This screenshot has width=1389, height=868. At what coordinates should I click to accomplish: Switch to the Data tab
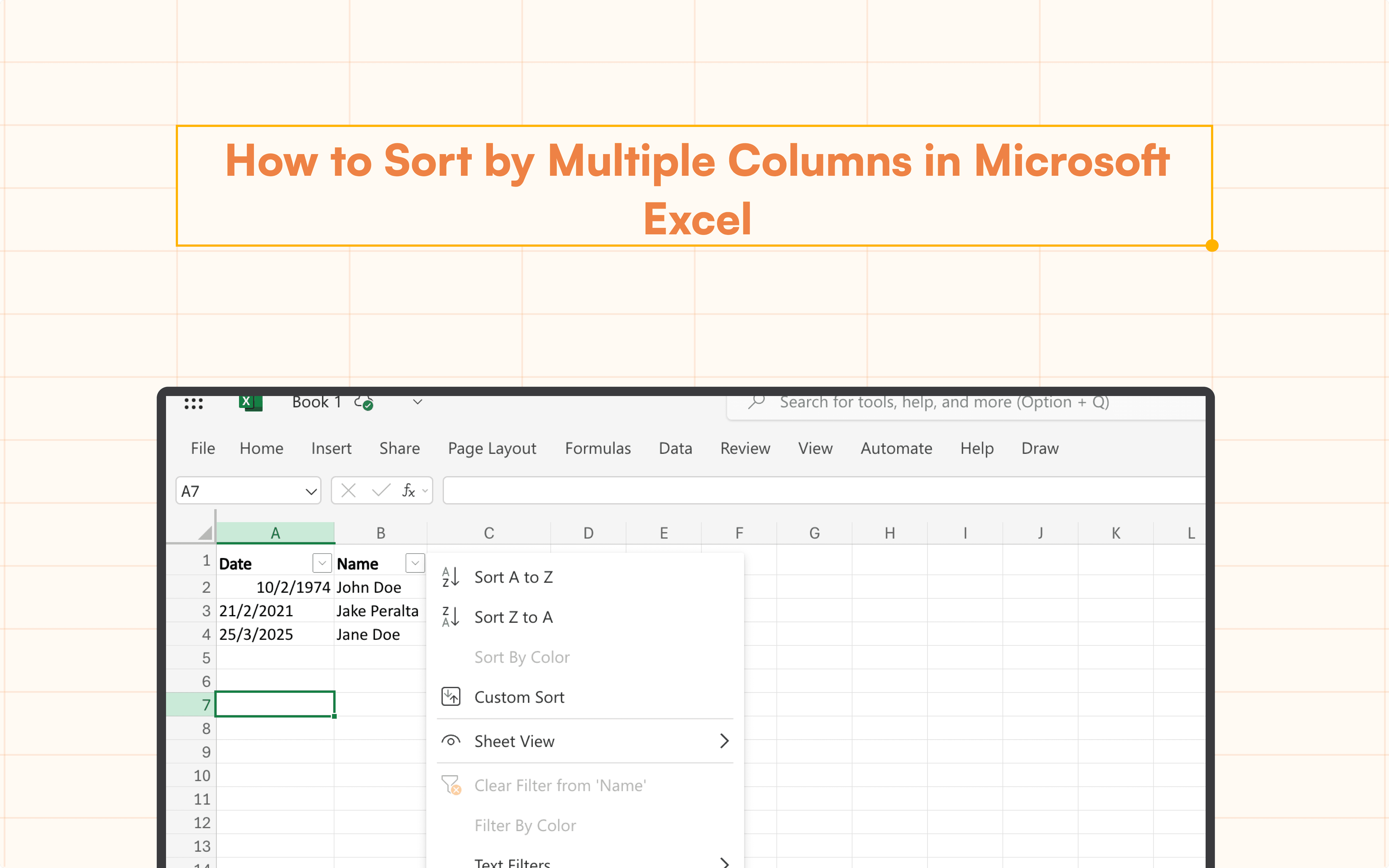tap(675, 448)
